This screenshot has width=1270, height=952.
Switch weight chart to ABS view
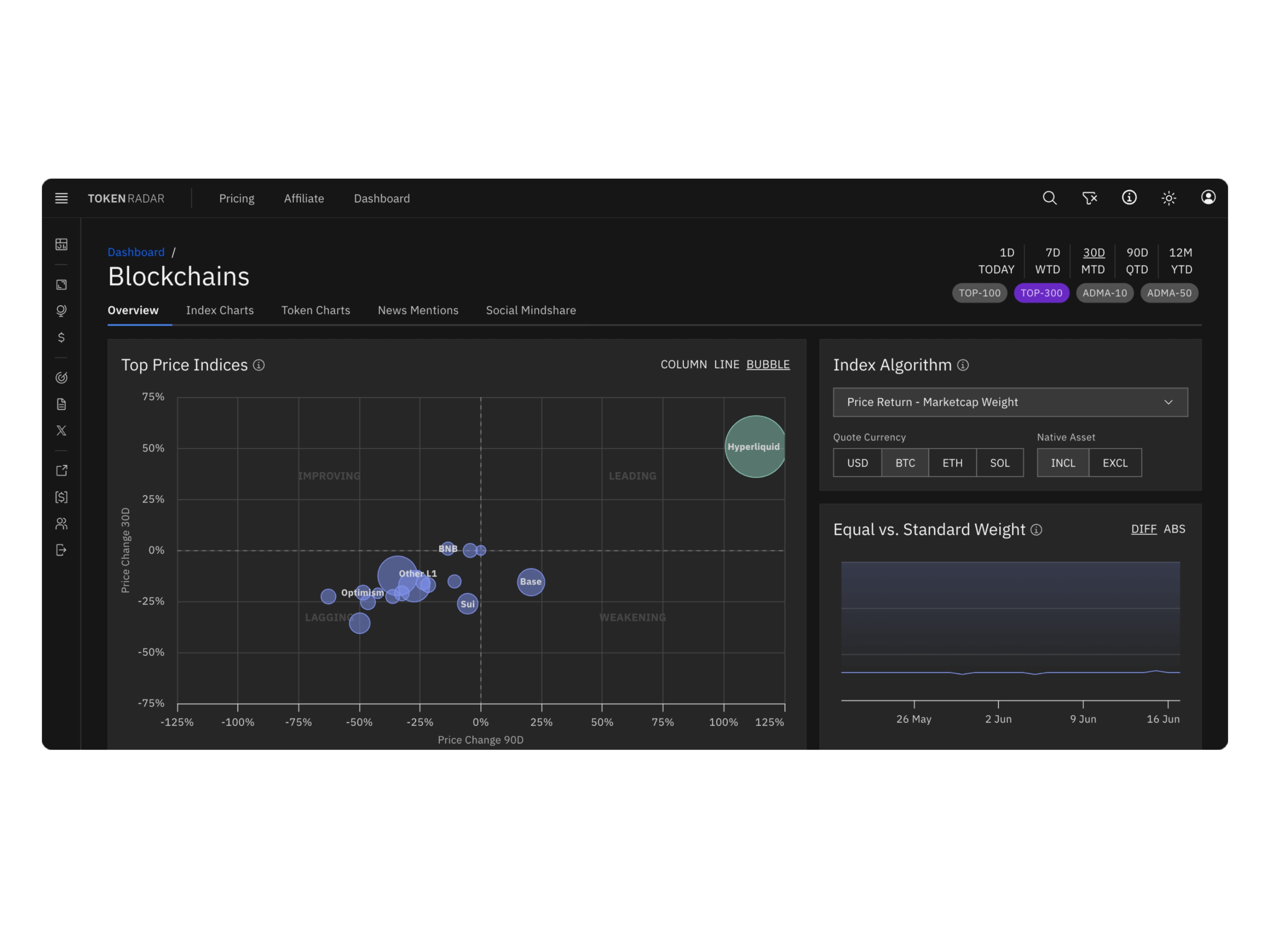(x=1175, y=528)
